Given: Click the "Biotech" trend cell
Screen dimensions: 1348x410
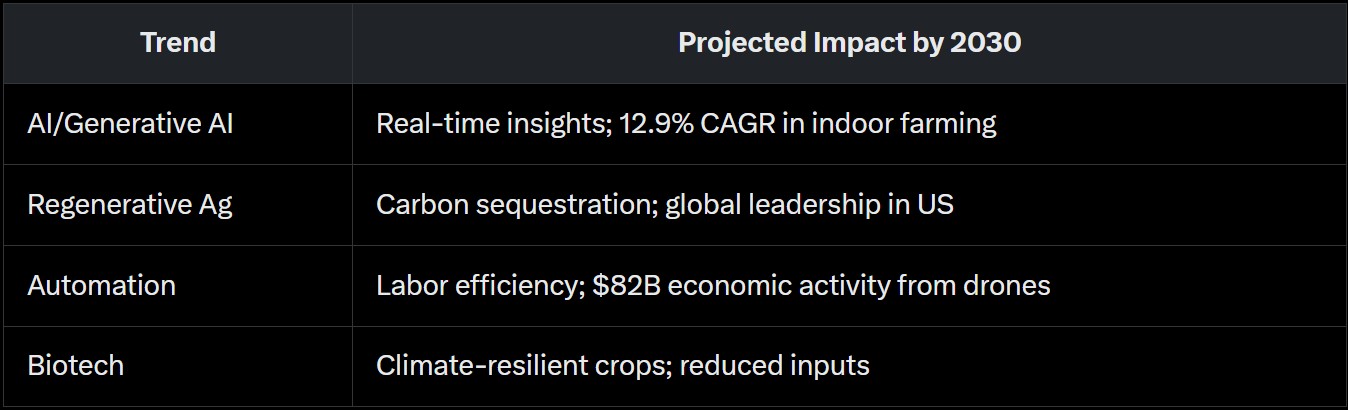Looking at the screenshot, I should point(76,366).
